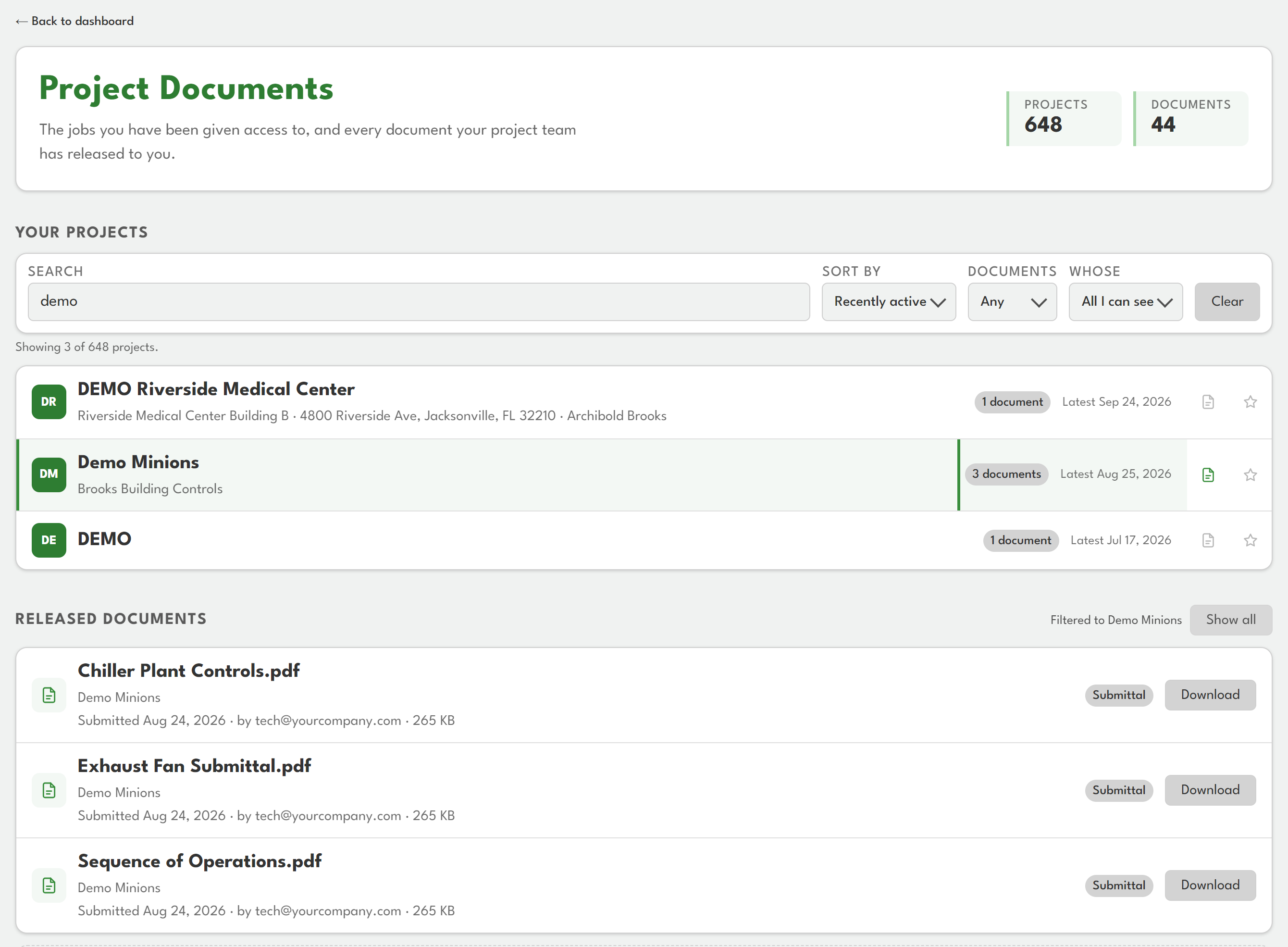The height and width of the screenshot is (947, 1288).
Task: Download Chiller Plant Controls.pdf
Action: [x=1210, y=695]
